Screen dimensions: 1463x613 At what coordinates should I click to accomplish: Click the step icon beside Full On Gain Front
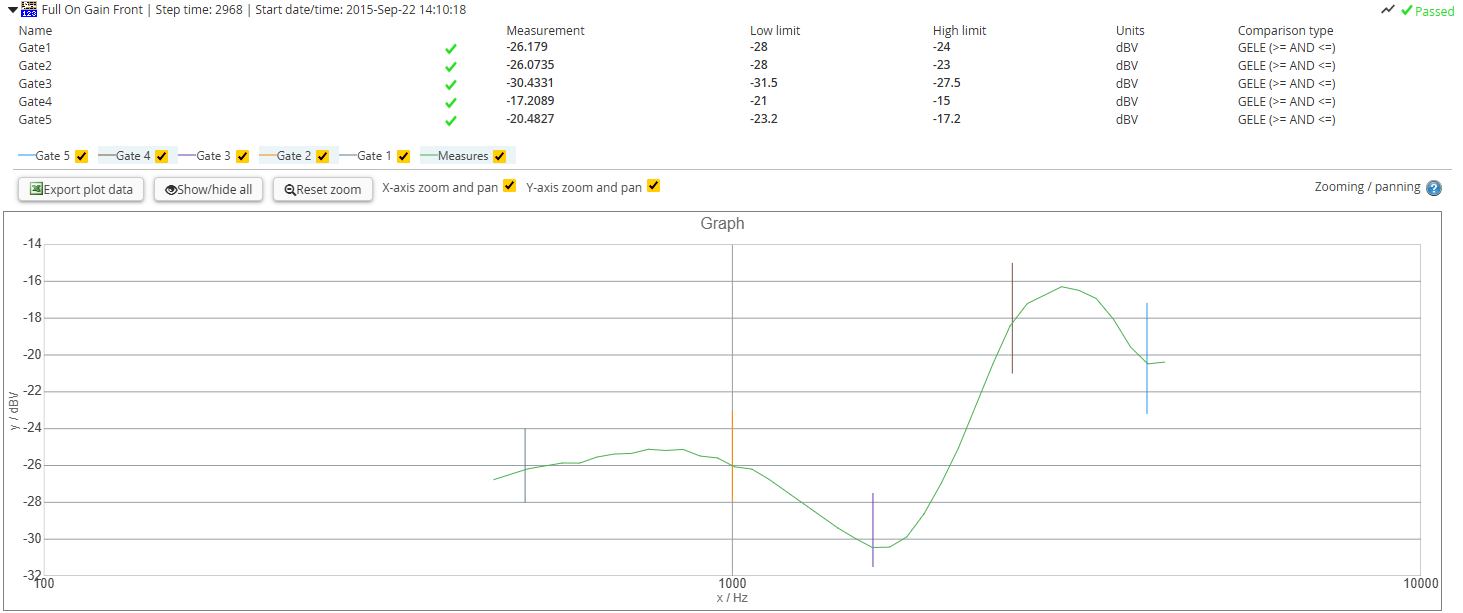click(29, 9)
